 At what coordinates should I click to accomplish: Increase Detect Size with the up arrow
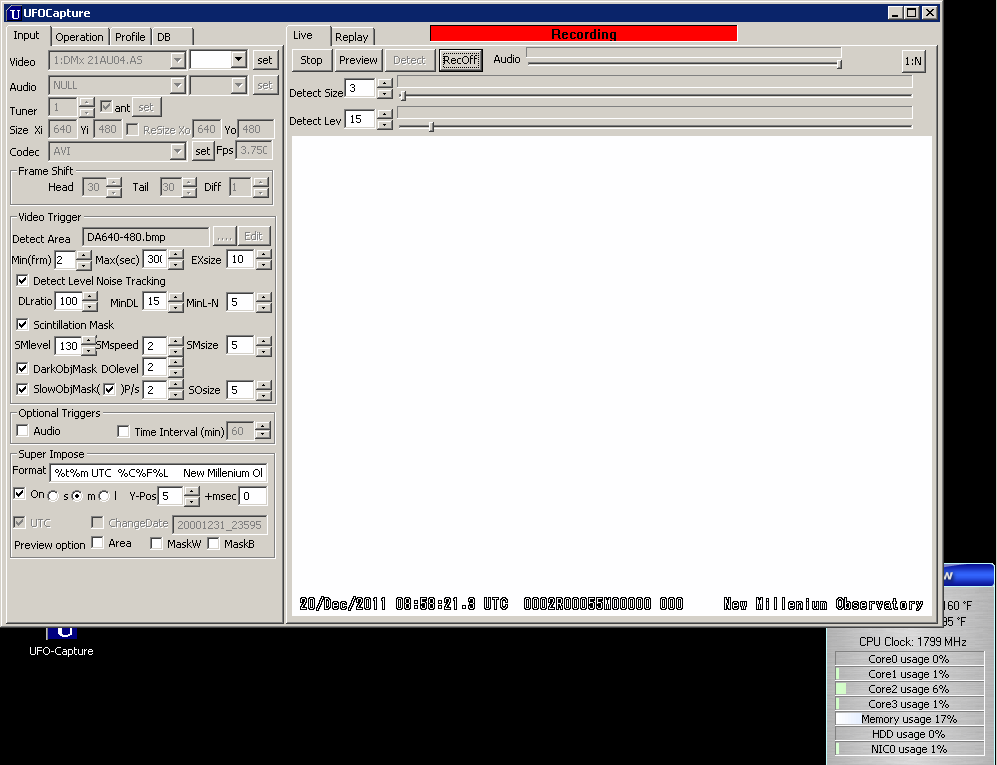pyautogui.click(x=385, y=83)
